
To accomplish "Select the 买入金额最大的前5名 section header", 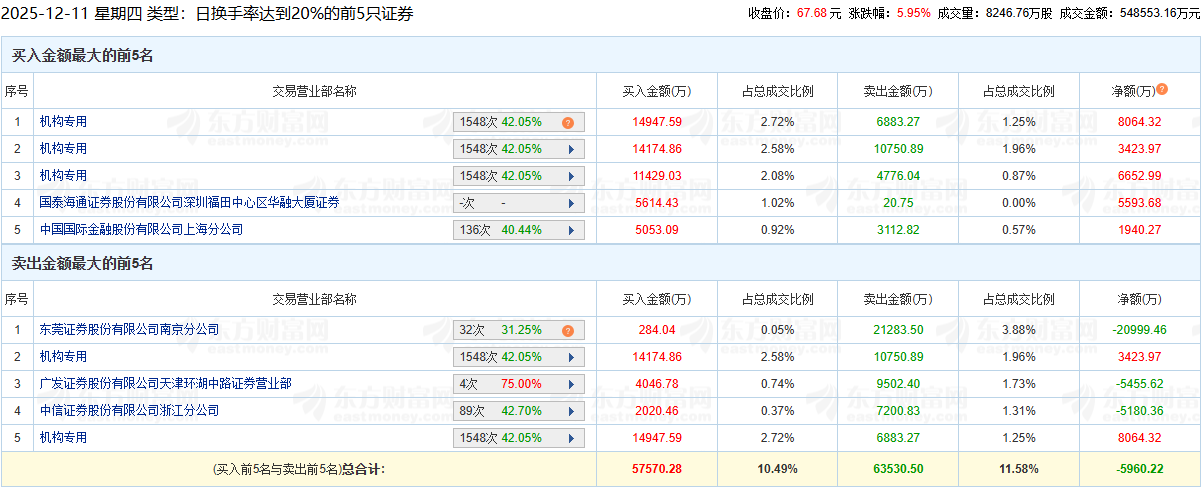I will click(x=82, y=56).
